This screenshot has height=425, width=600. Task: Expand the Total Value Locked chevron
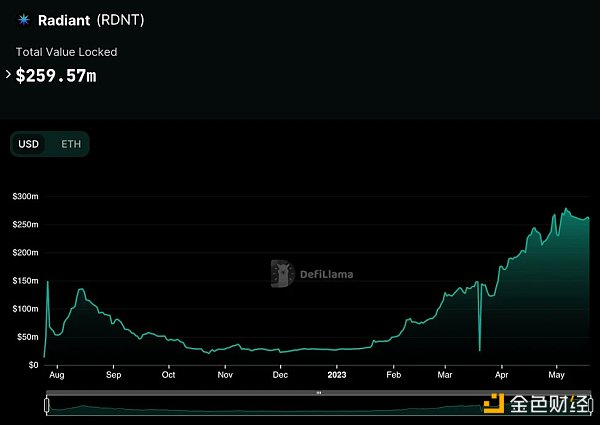pos(10,74)
